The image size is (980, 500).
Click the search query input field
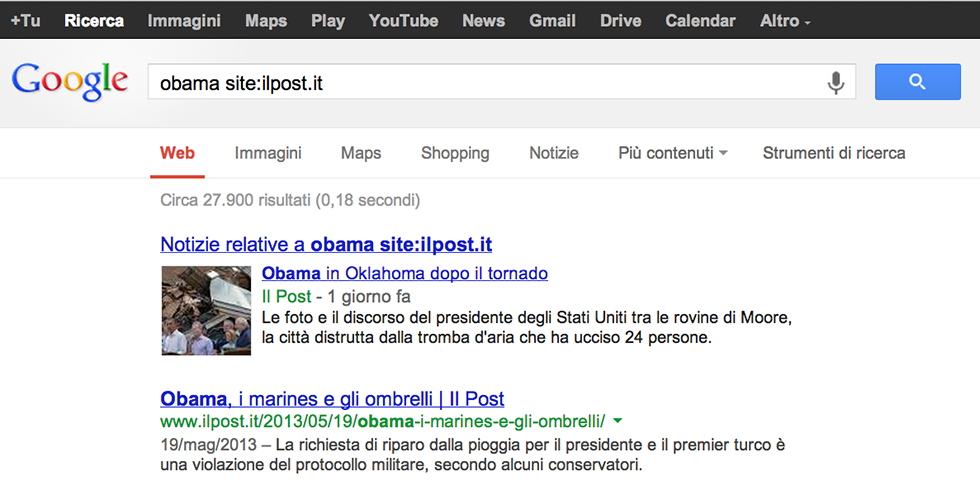[480, 83]
